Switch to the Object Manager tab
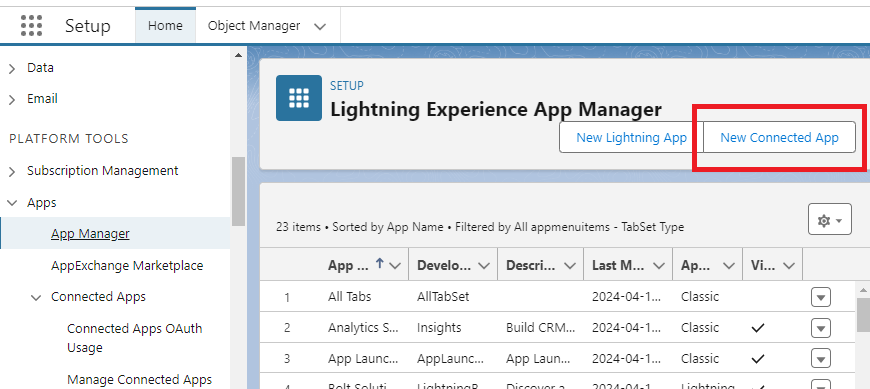The width and height of the screenshot is (870, 389). pyautogui.click(x=254, y=26)
